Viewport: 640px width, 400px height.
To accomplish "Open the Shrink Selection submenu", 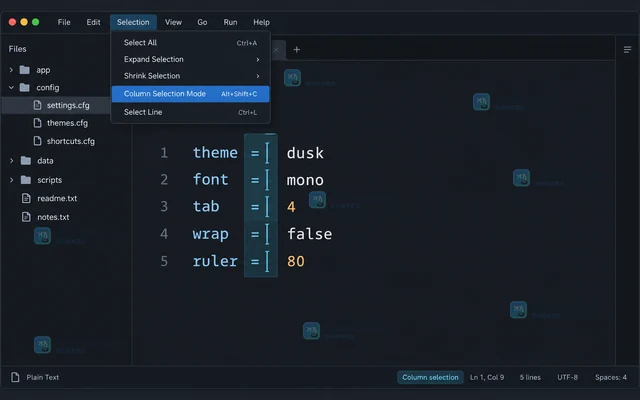I will (x=191, y=76).
